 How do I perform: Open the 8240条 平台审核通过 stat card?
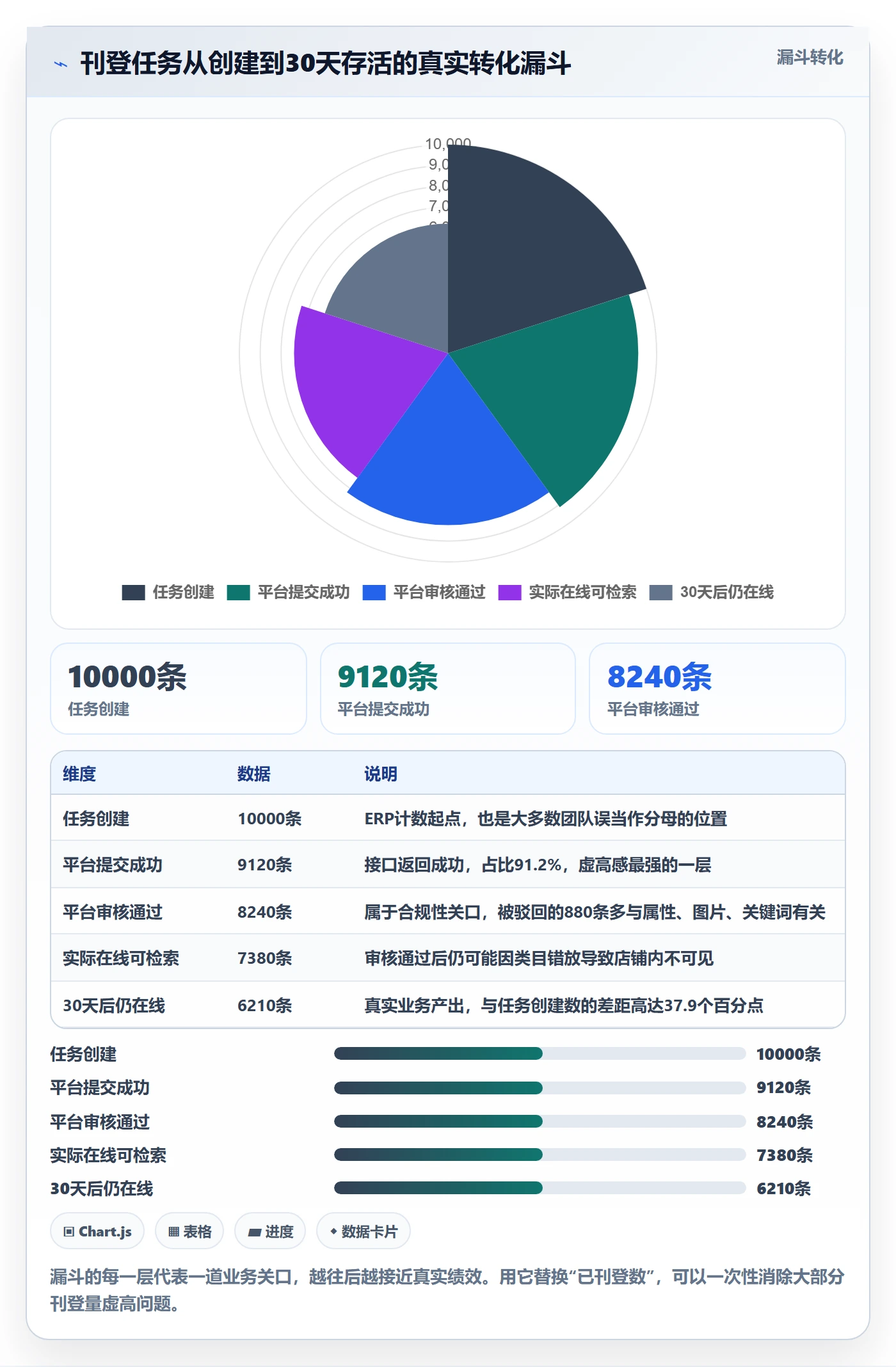tap(717, 689)
